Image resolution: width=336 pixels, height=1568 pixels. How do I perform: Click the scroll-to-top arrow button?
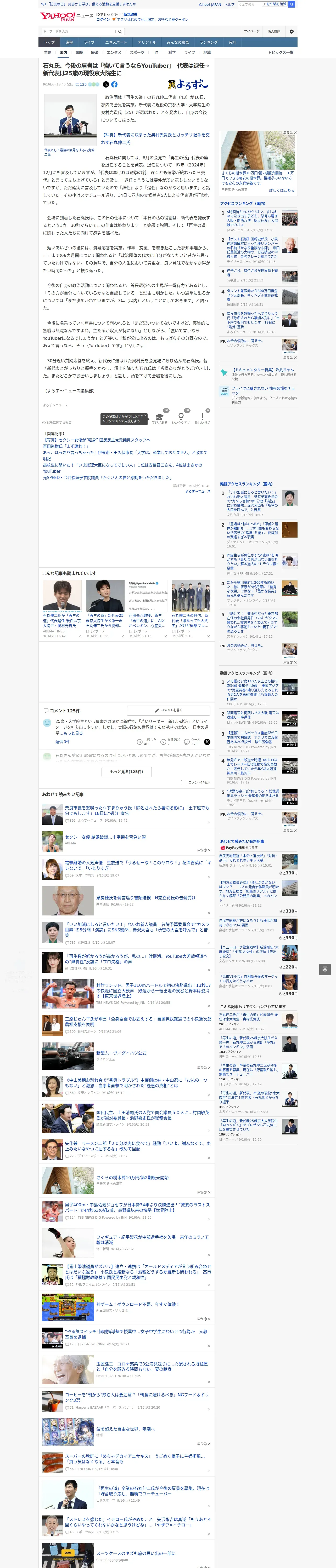click(325, 969)
